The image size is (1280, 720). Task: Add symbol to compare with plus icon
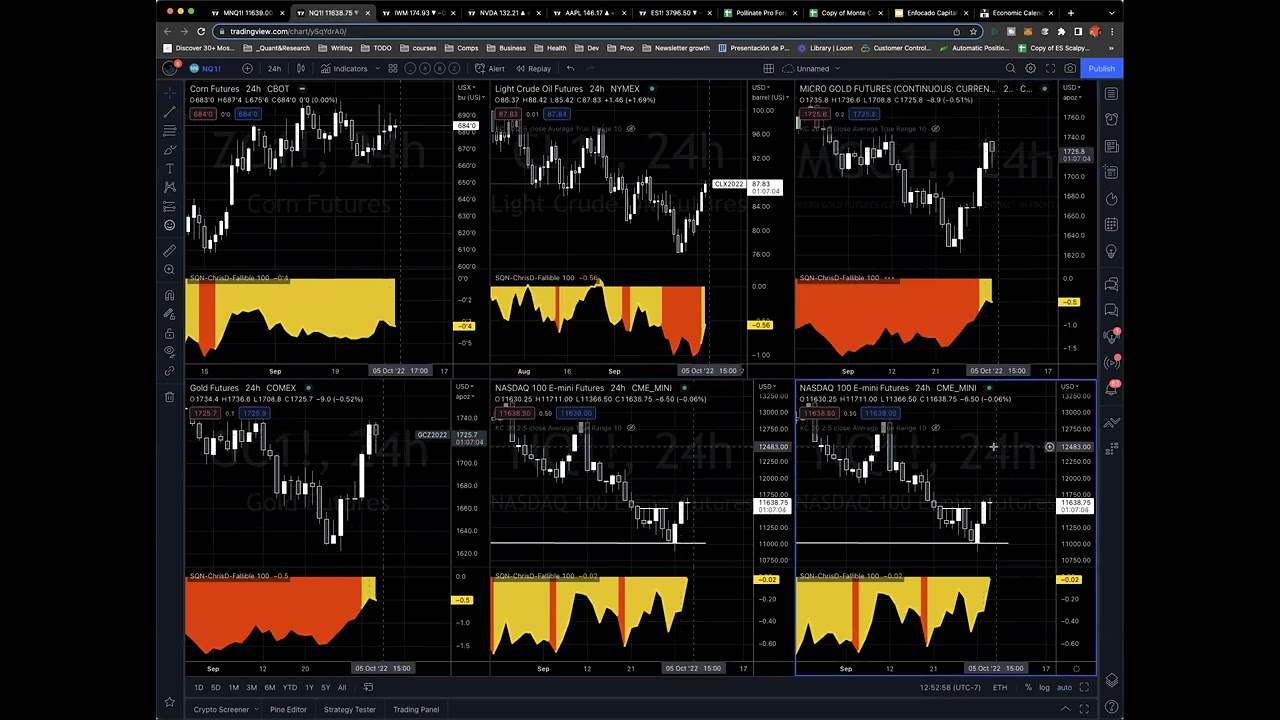coord(247,69)
